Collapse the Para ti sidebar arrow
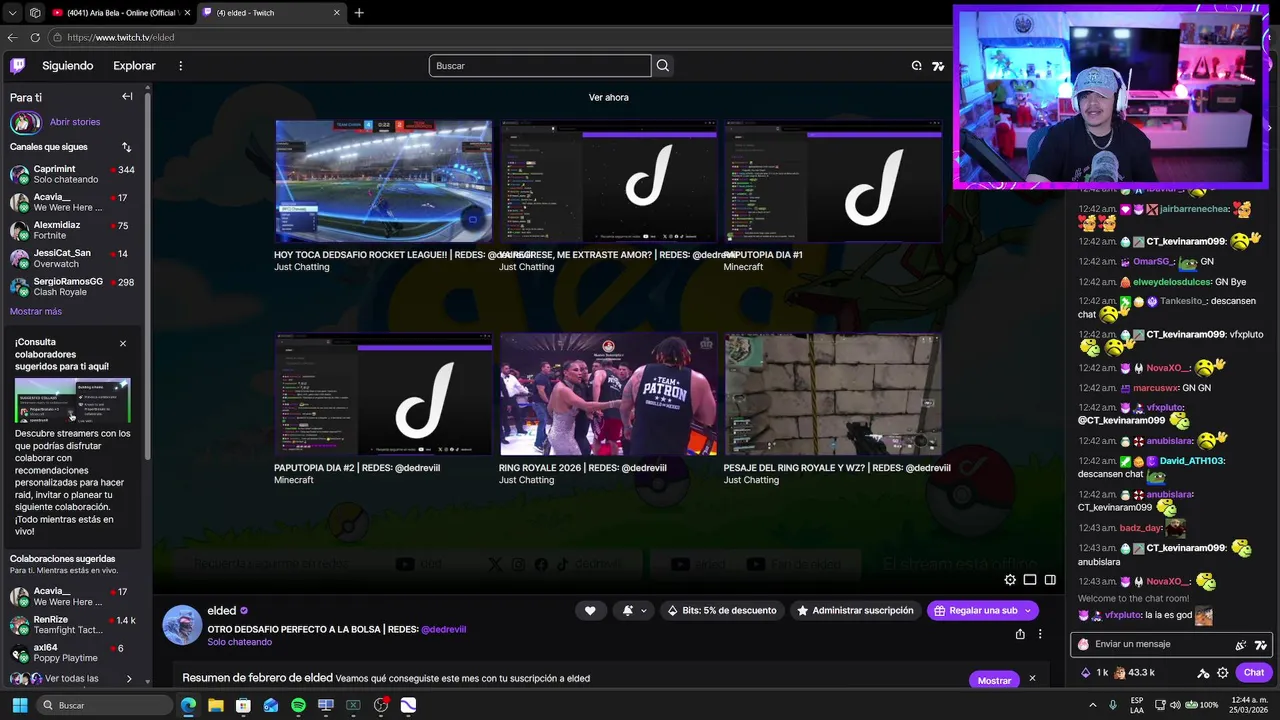Screen dimensions: 1280x720 [x=127, y=97]
